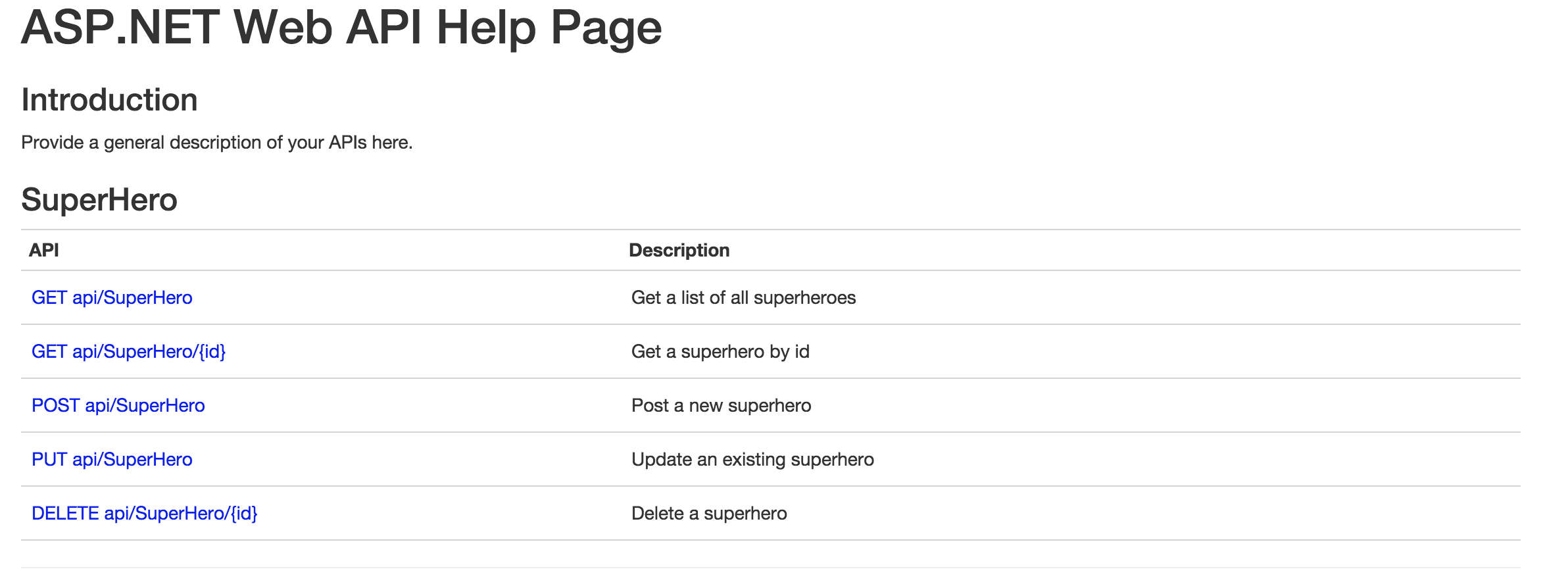Click the word 'APIs' in the intro text
This screenshot has width=1568, height=588.
tap(348, 143)
